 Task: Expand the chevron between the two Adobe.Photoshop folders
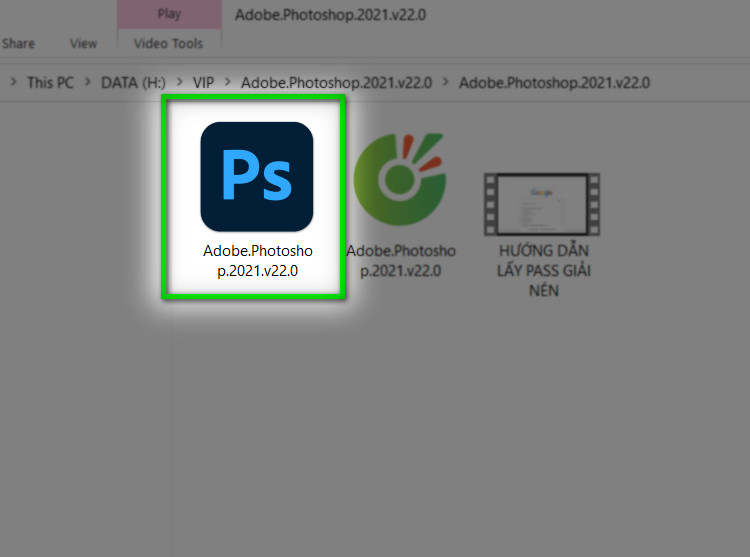(445, 82)
